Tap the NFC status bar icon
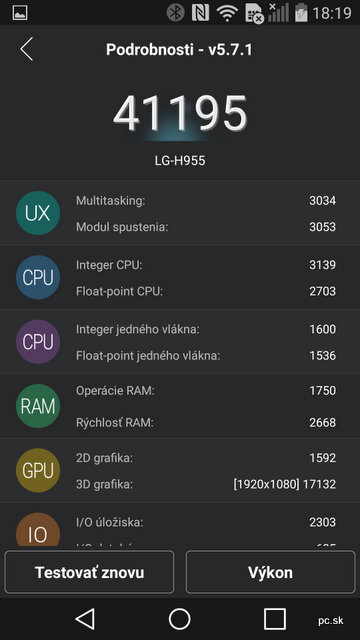 (x=200, y=13)
